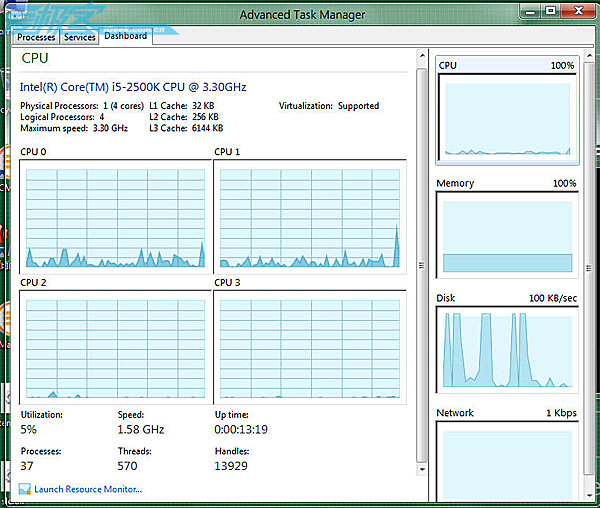Select the Memory usage thumbnail in sidebar
Screen dimensions: 600x508
[506, 232]
